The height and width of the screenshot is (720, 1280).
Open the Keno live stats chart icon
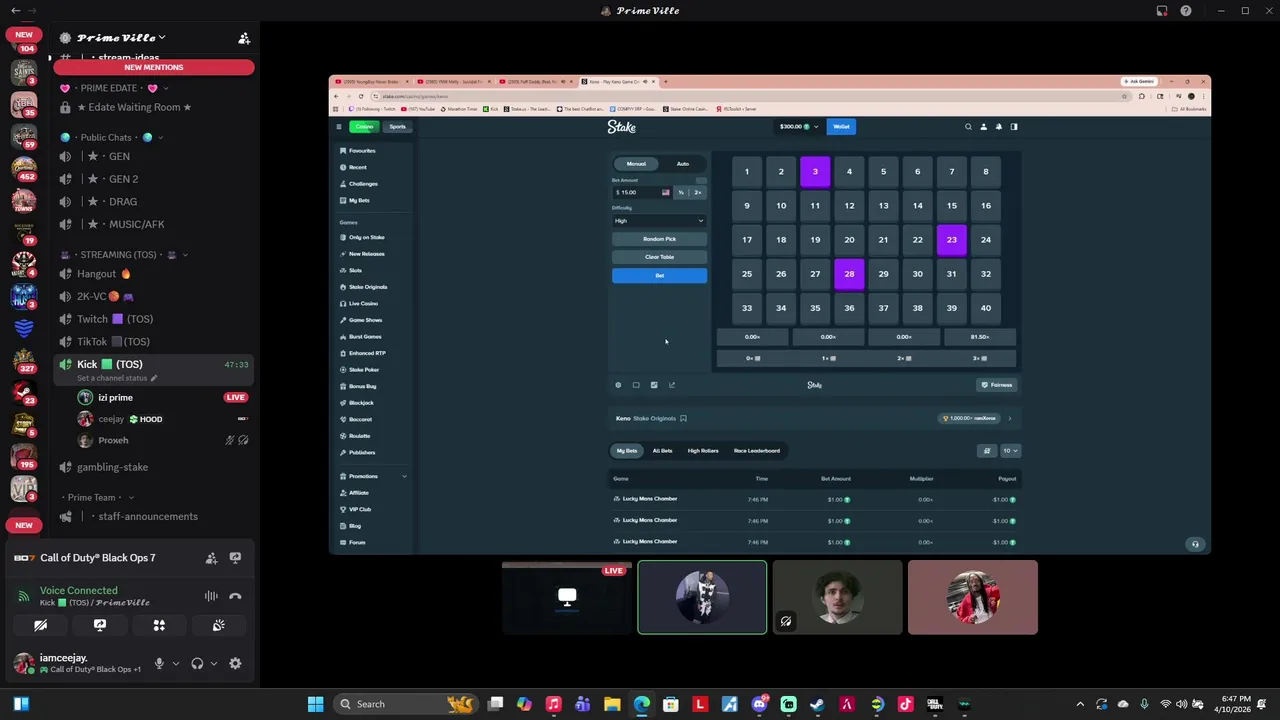click(x=672, y=385)
